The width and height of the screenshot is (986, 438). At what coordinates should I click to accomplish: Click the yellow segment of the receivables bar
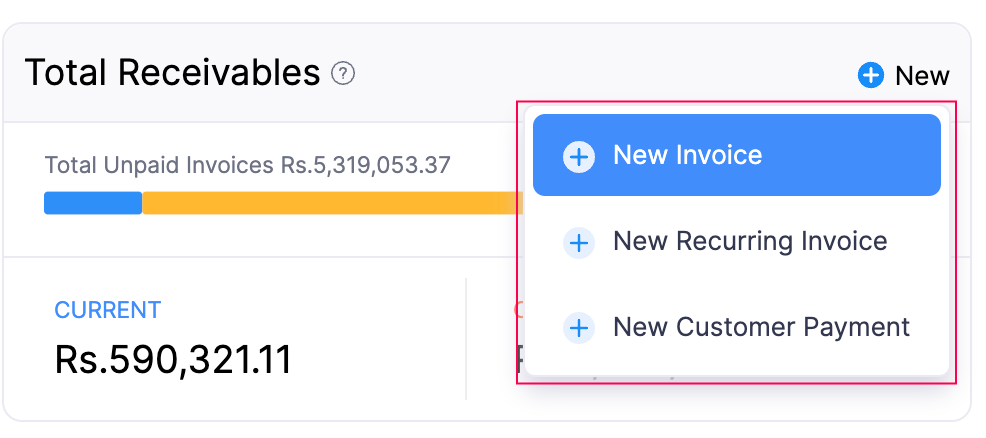click(x=330, y=203)
